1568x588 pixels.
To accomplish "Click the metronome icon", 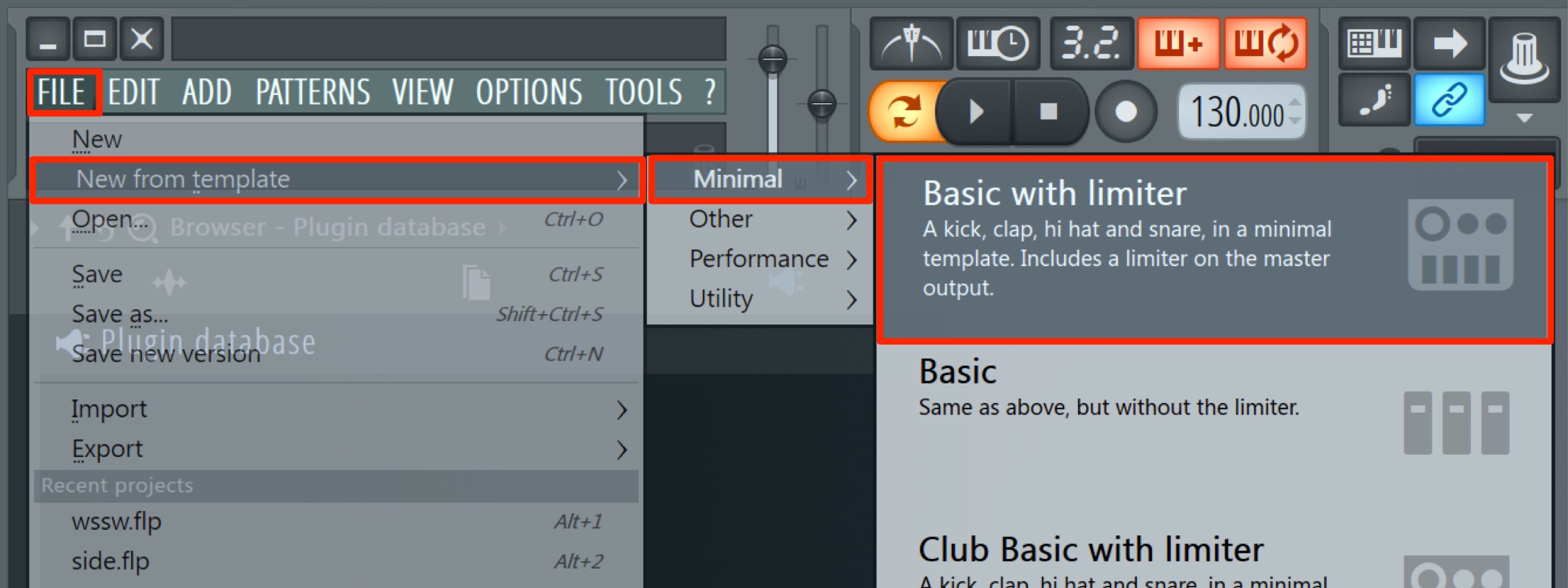I will coord(912,44).
